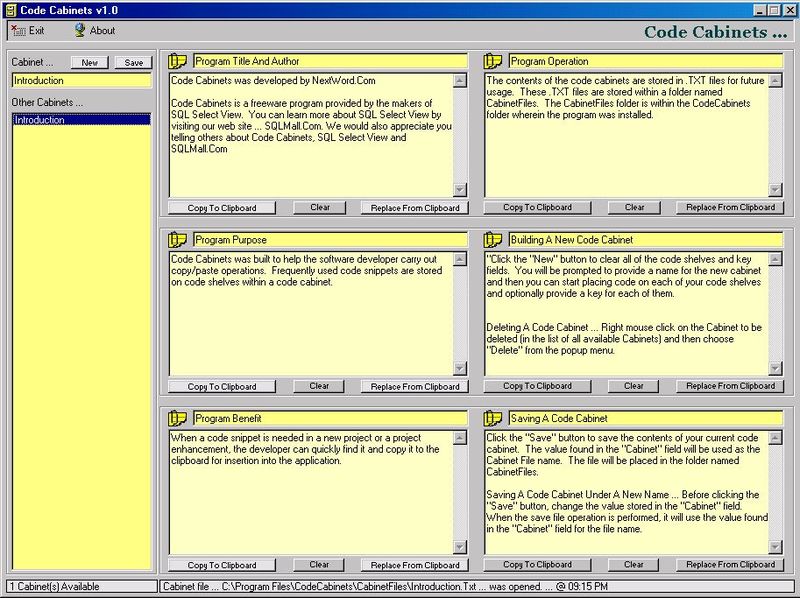Click scroll down arrow in Saving A Code Cabinet text
This screenshot has width=800, height=598.
775,547
